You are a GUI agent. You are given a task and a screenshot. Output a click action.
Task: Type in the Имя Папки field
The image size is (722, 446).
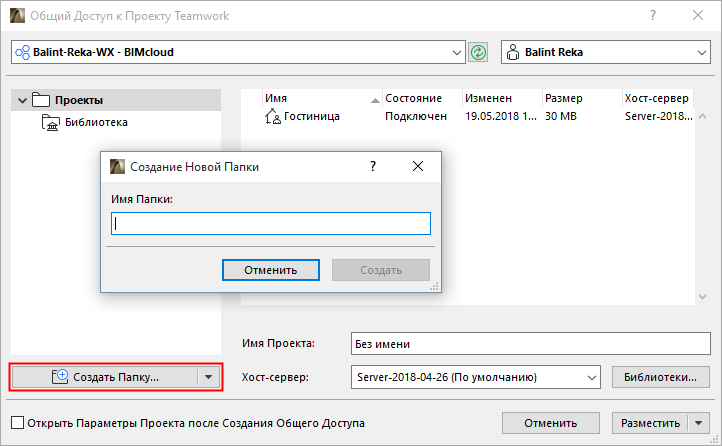(x=270, y=224)
